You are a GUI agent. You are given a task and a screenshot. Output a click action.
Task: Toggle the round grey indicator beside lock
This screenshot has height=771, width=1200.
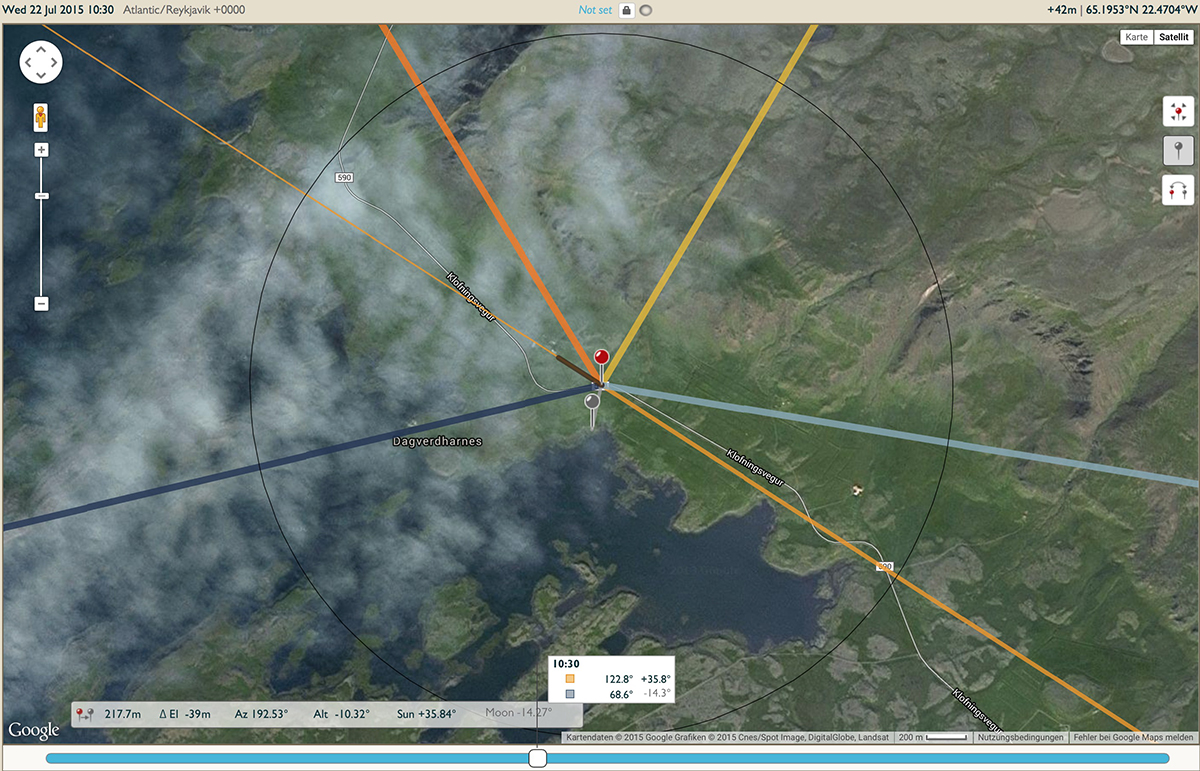pos(646,10)
